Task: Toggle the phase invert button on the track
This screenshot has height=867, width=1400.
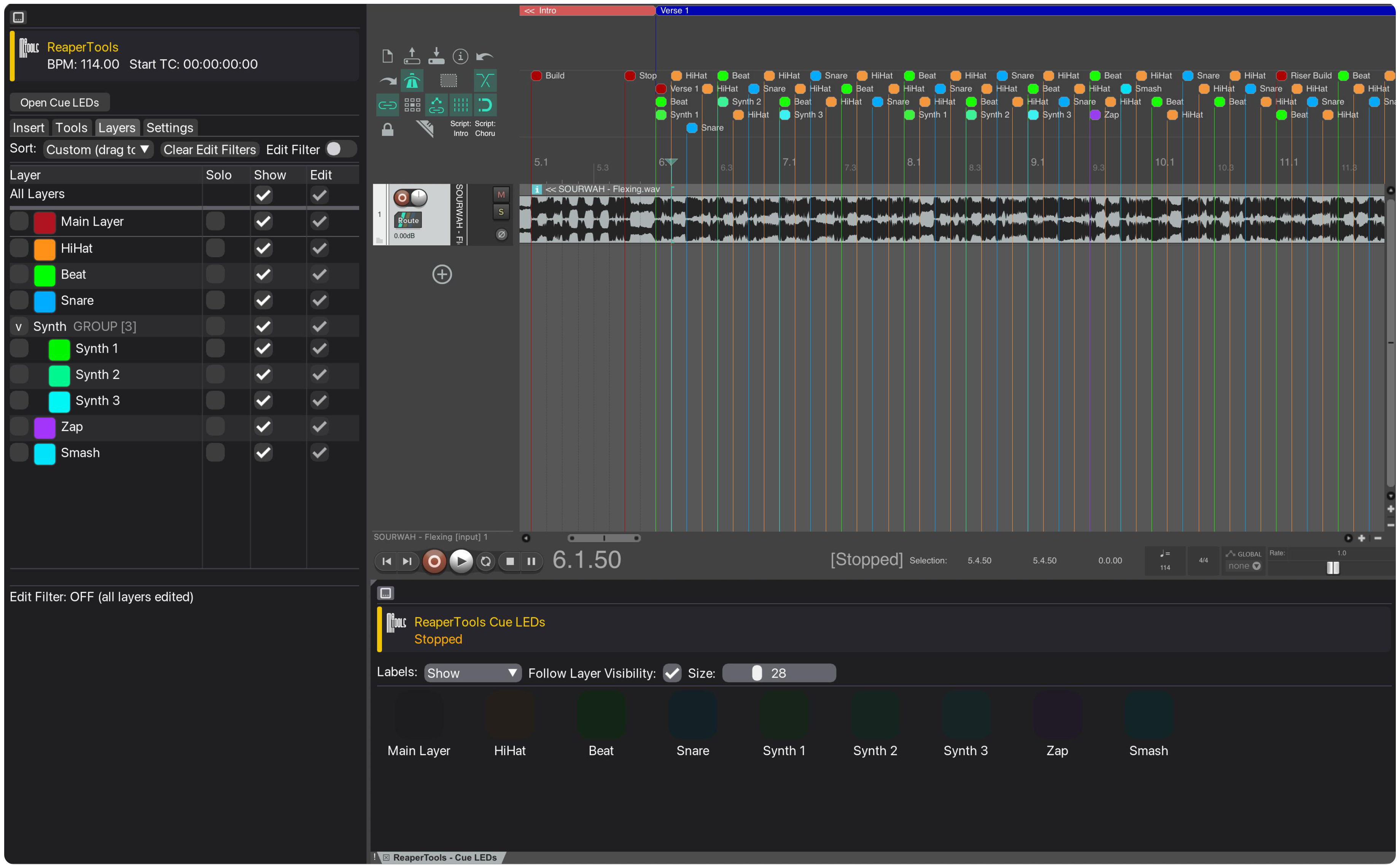Action: pyautogui.click(x=501, y=234)
